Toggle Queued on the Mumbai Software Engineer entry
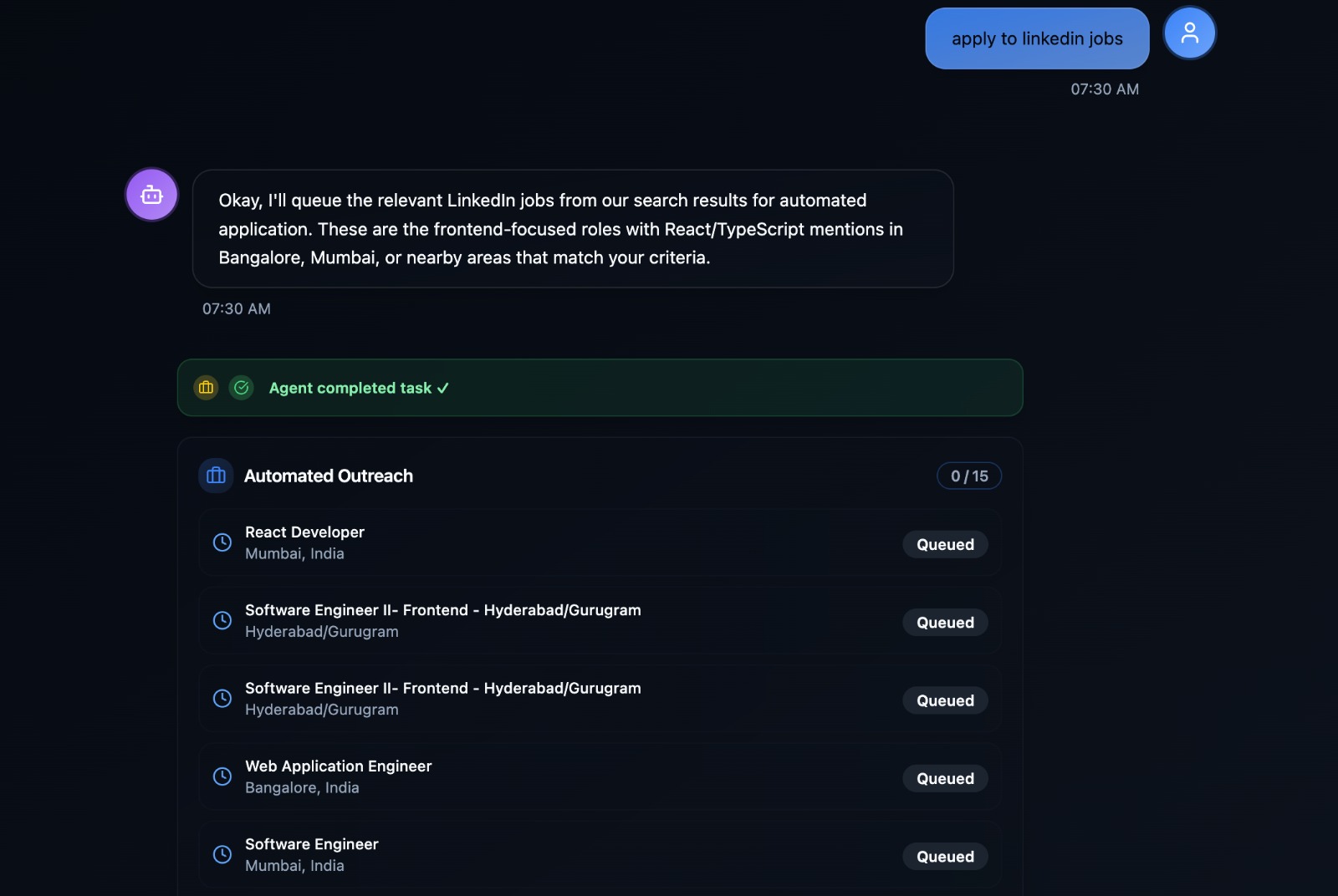1338x896 pixels. click(945, 856)
